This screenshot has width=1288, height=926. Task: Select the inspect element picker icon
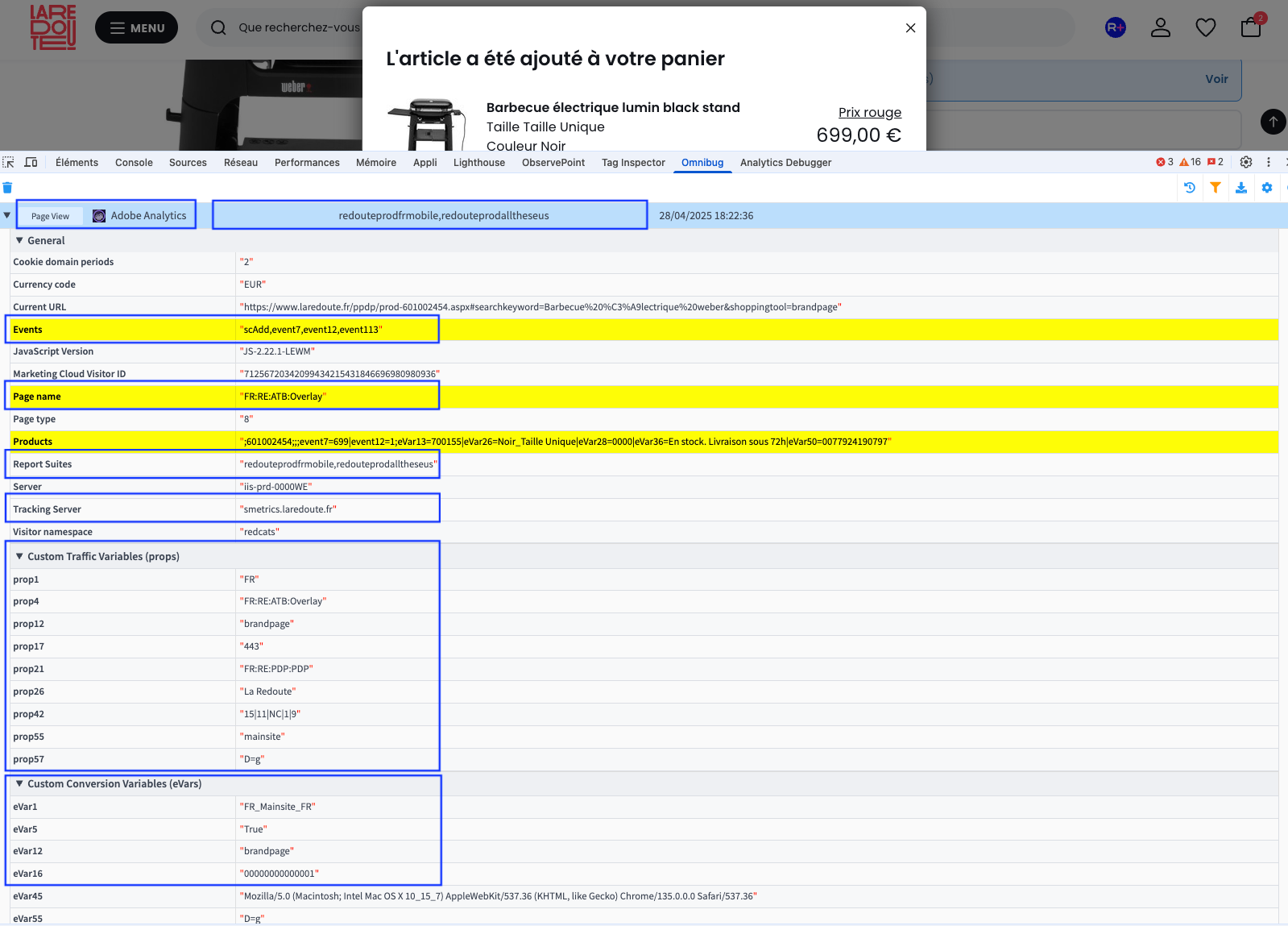[x=9, y=162]
